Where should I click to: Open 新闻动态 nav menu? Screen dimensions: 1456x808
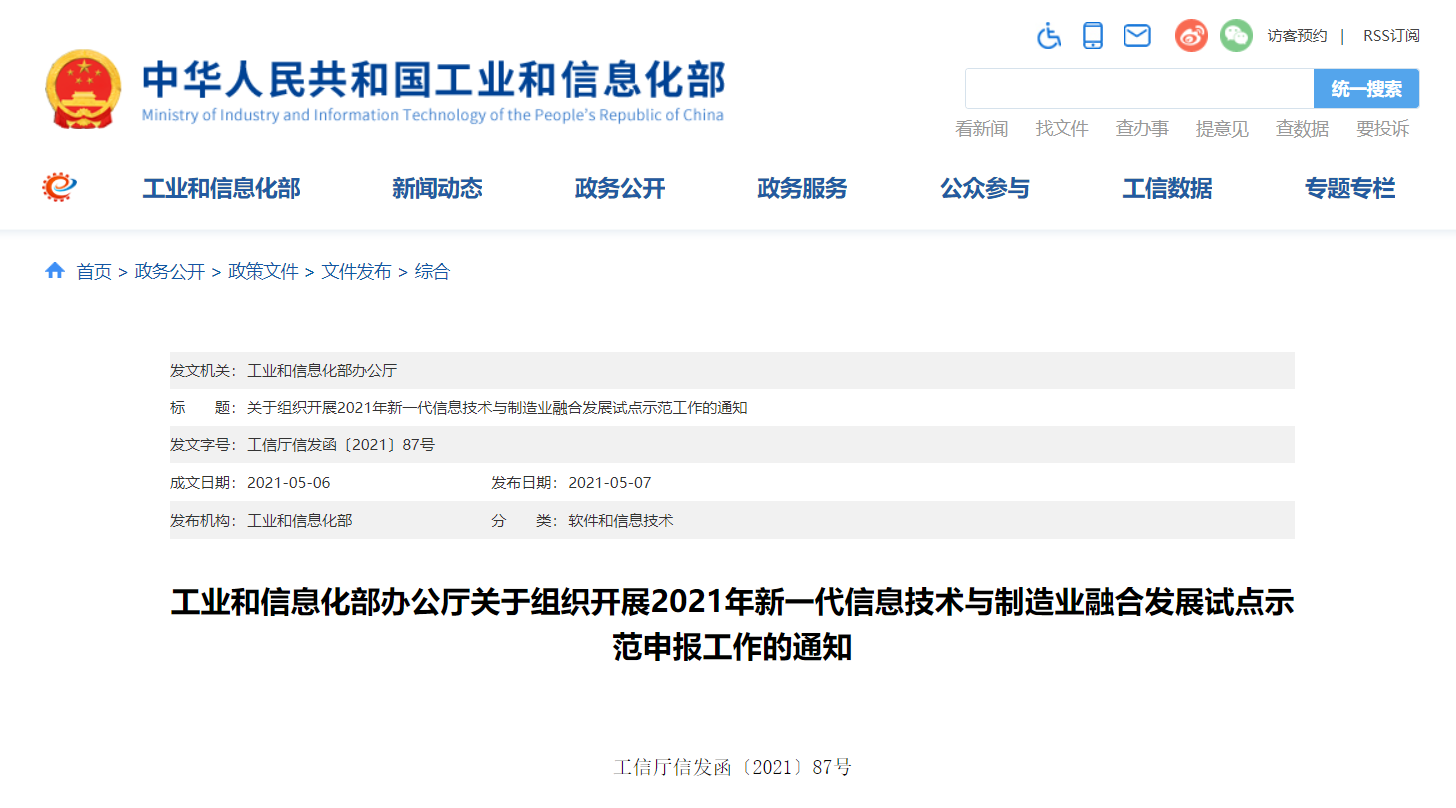(x=437, y=188)
